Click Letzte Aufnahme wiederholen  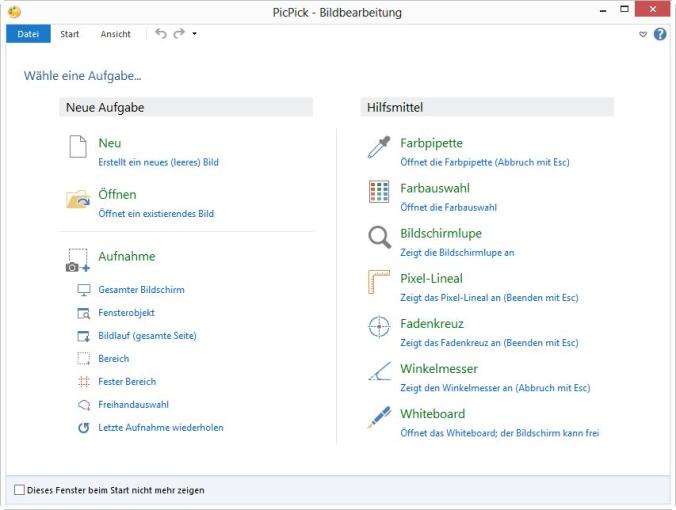click(161, 428)
